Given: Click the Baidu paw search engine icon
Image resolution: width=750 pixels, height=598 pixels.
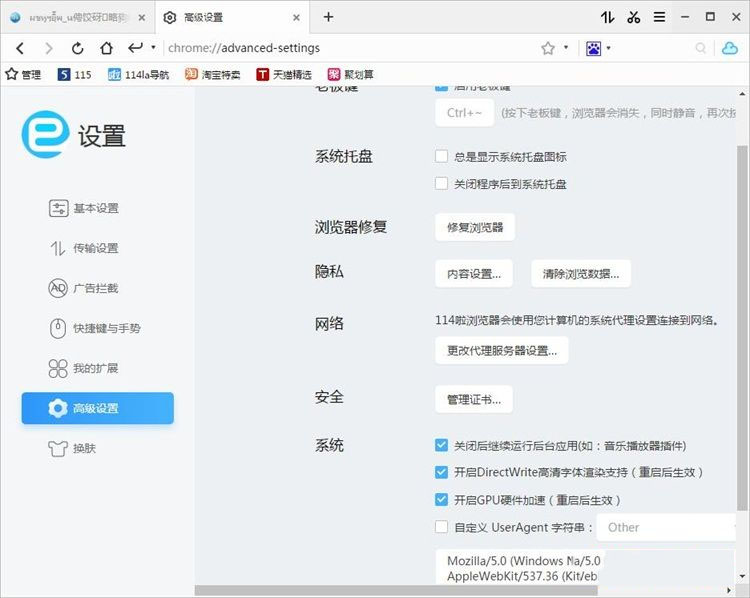Looking at the screenshot, I should (x=594, y=48).
